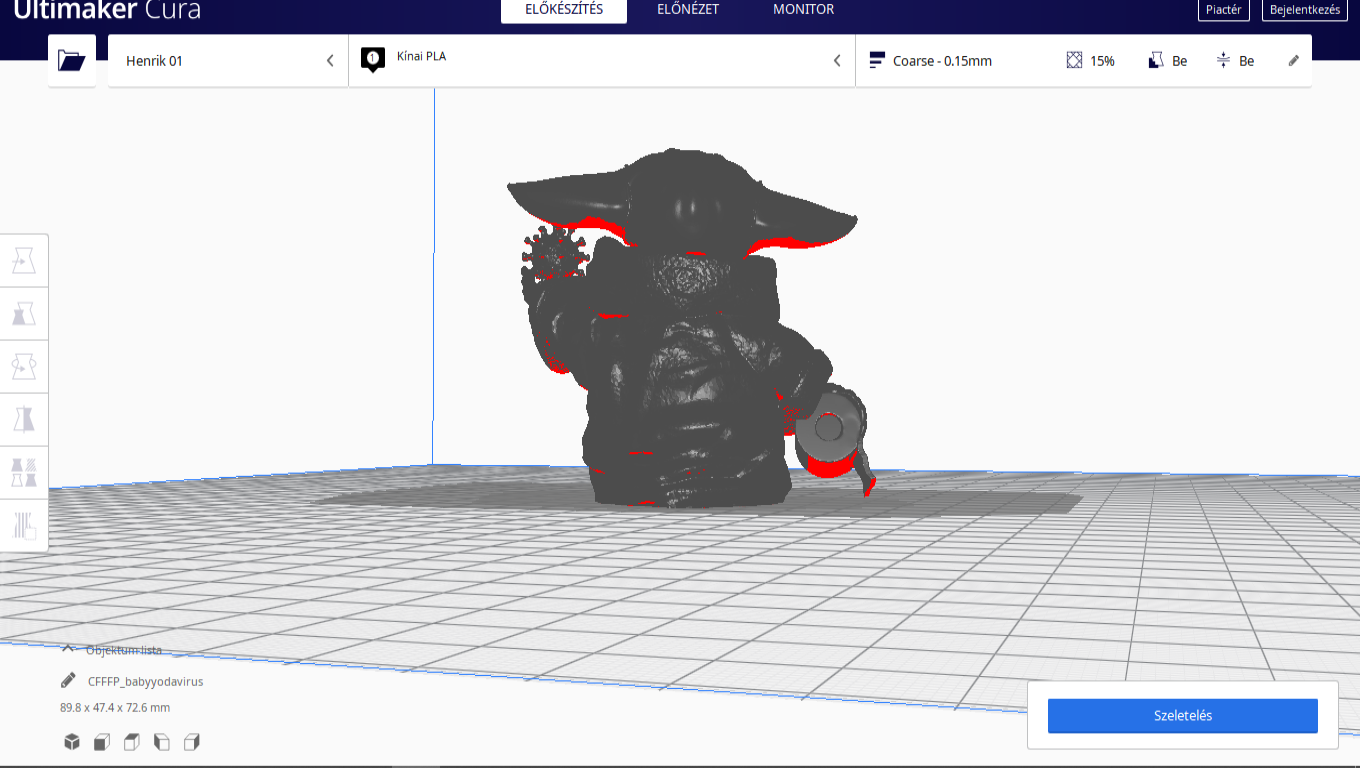Switch to left view cube icon

coord(162,742)
